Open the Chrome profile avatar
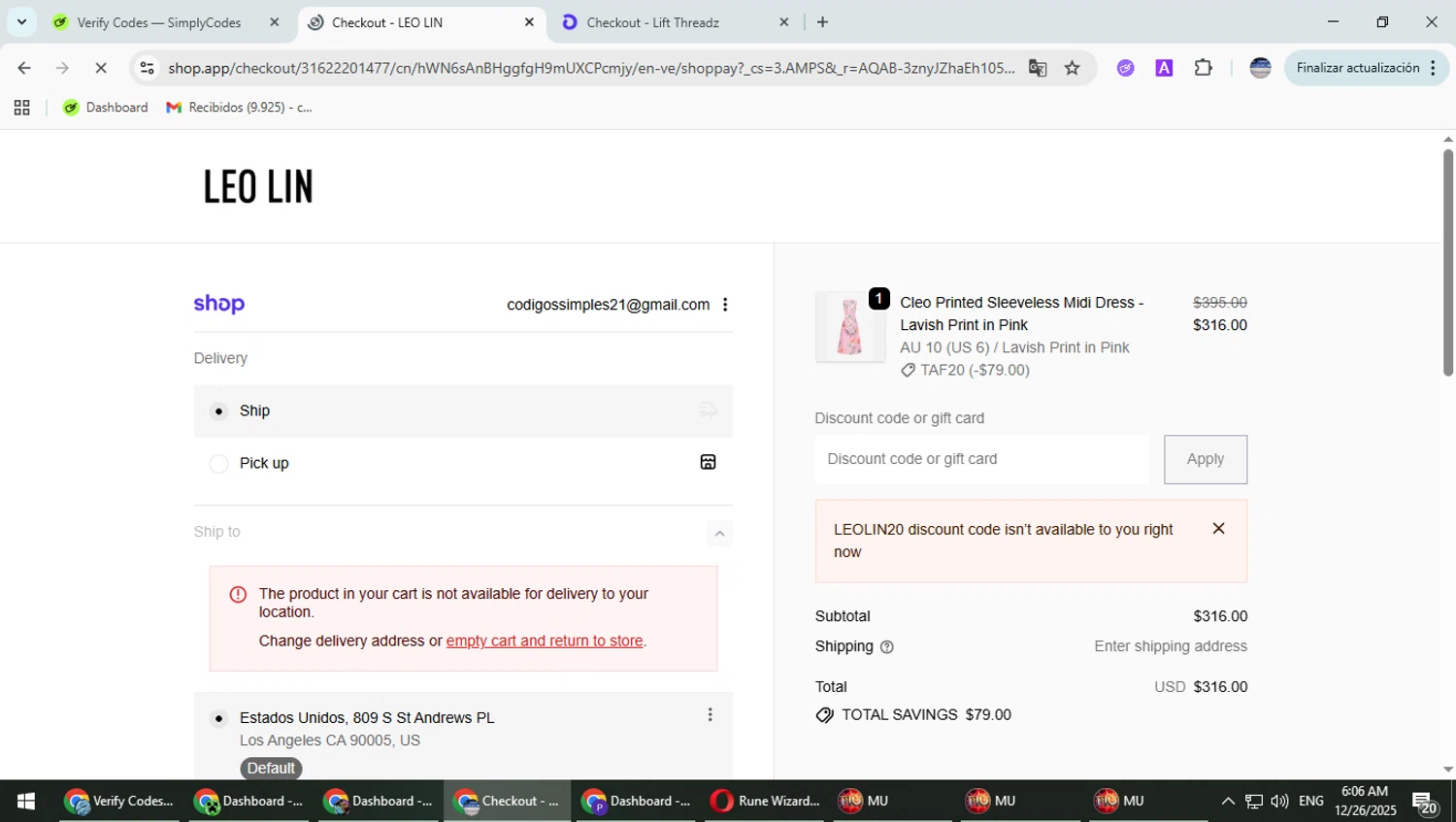Screen dimensions: 1456x822 pyautogui.click(x=1260, y=68)
